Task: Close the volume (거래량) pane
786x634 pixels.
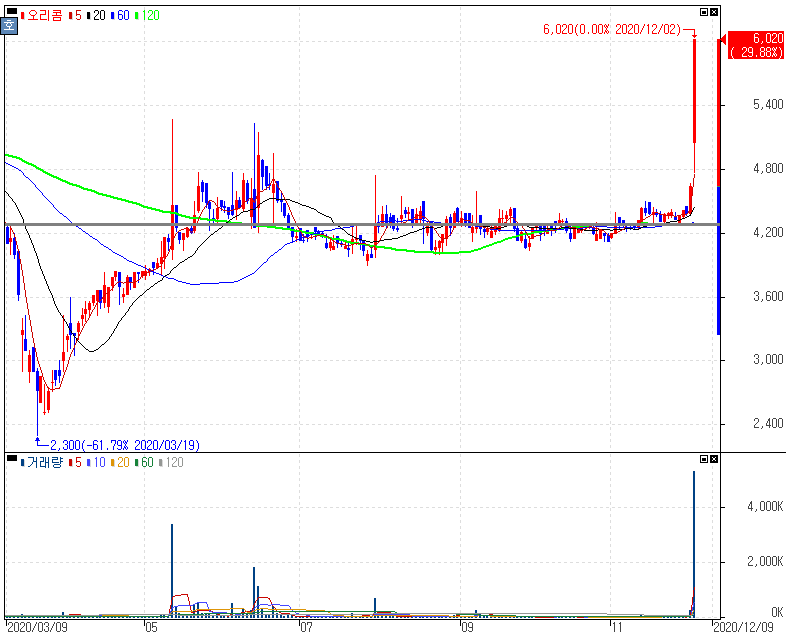Action: click(714, 459)
